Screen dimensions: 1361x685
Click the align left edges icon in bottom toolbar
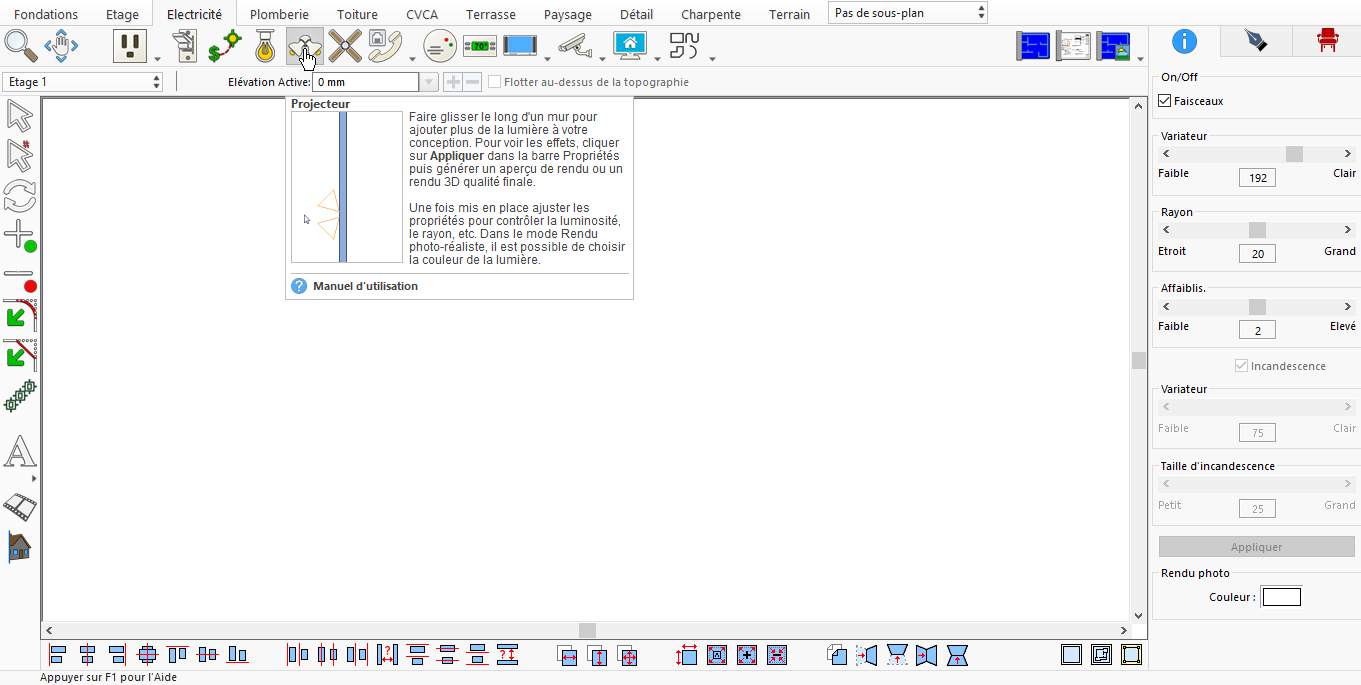[57, 655]
